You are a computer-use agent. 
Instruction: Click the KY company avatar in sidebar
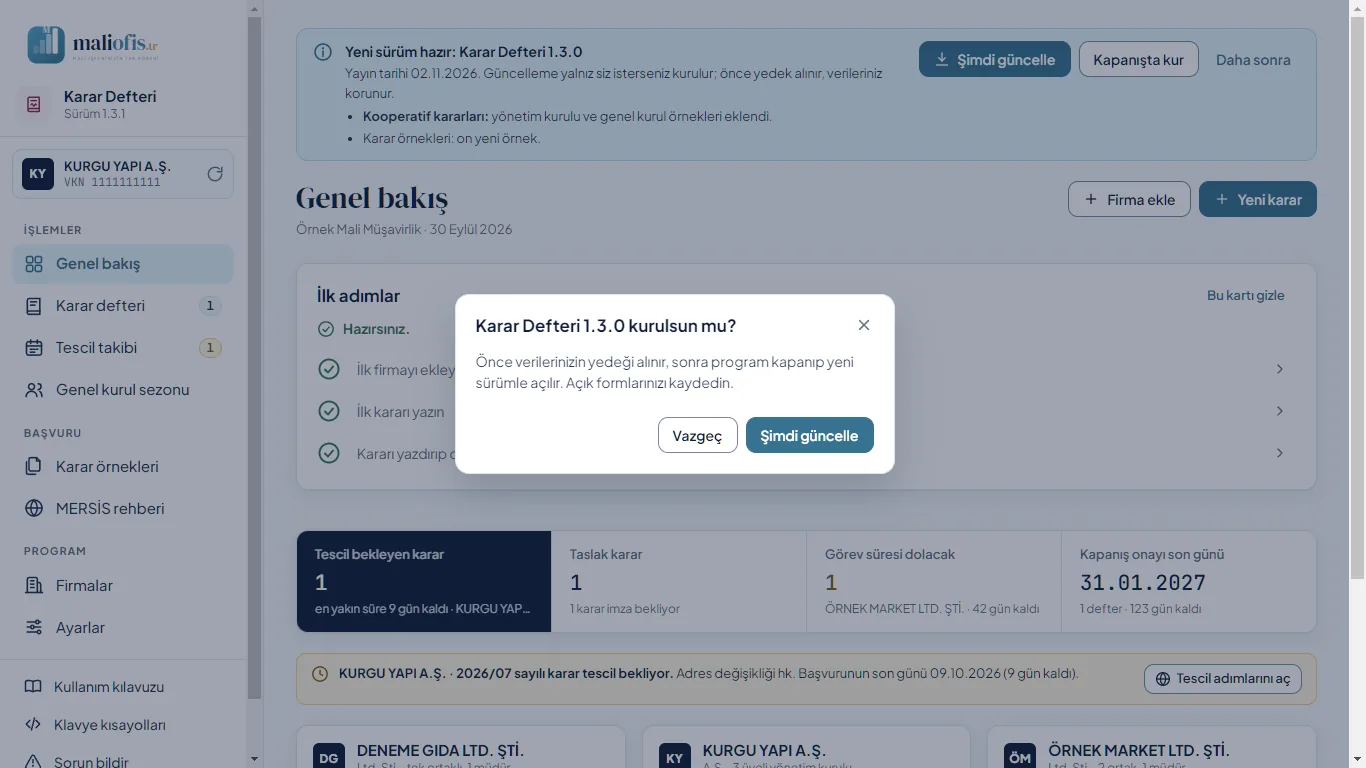(x=38, y=174)
